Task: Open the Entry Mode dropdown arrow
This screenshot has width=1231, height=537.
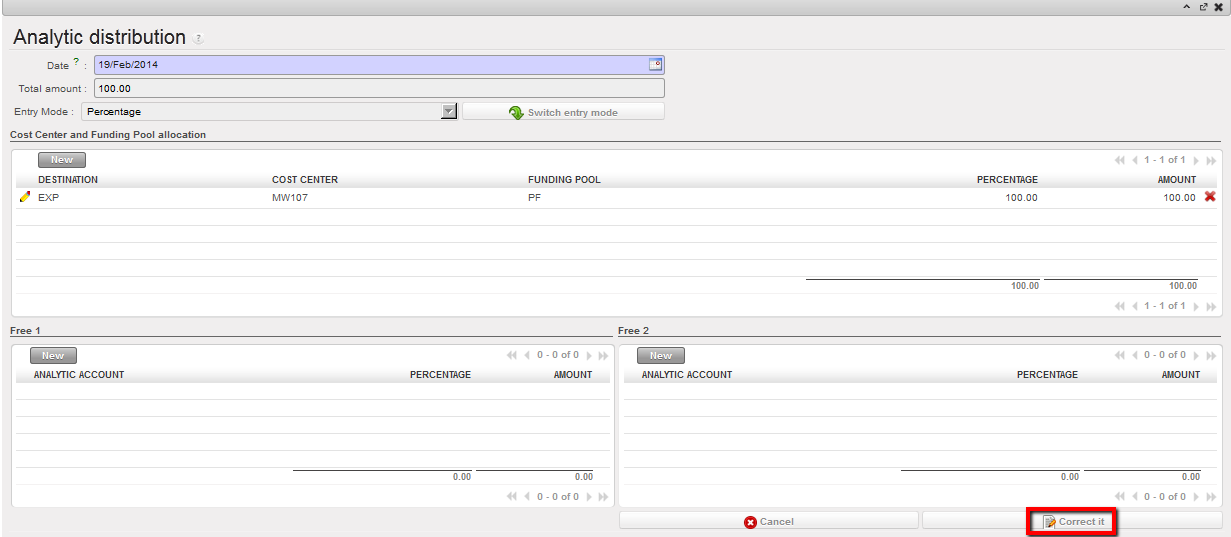Action: tap(449, 112)
